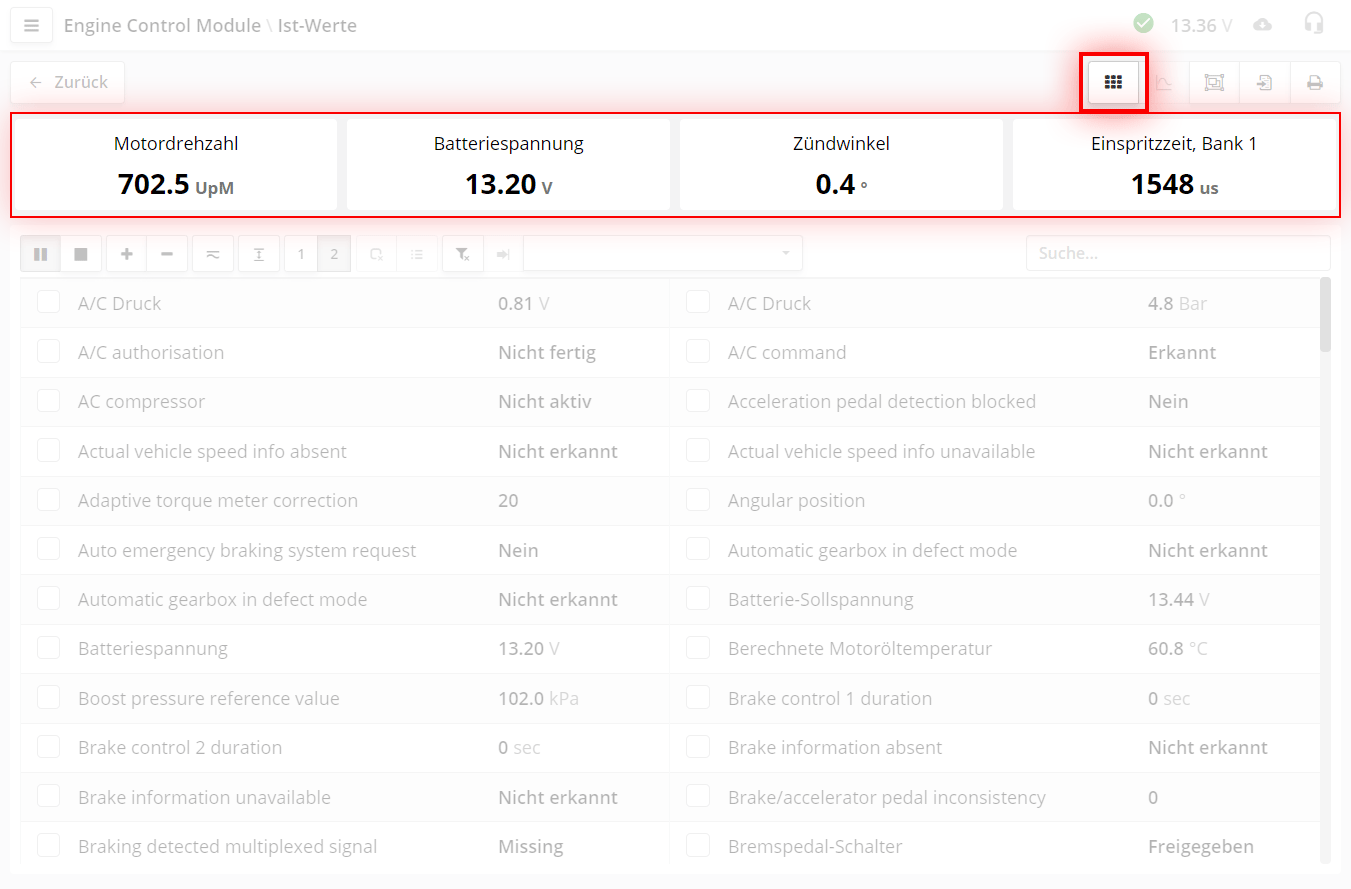
Task: Open the hamburger menu
Action: [31, 26]
